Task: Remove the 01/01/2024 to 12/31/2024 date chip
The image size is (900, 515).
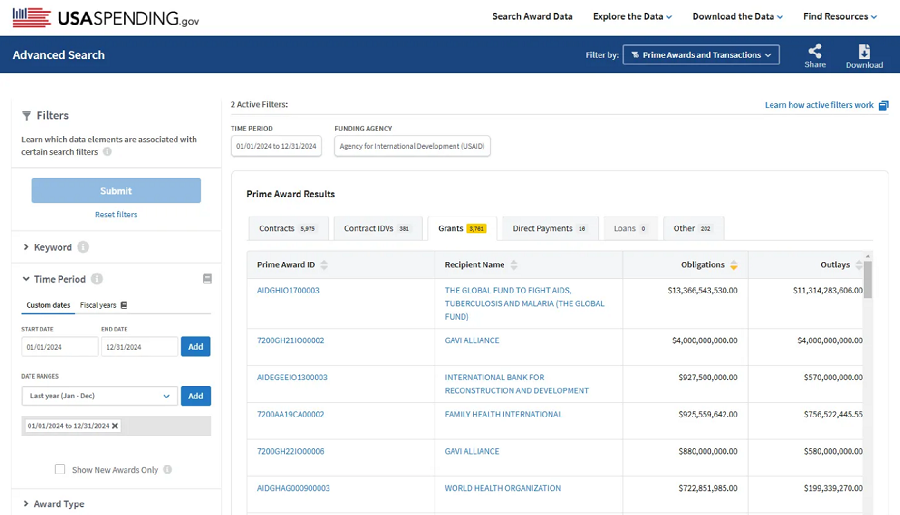Action: pos(115,426)
